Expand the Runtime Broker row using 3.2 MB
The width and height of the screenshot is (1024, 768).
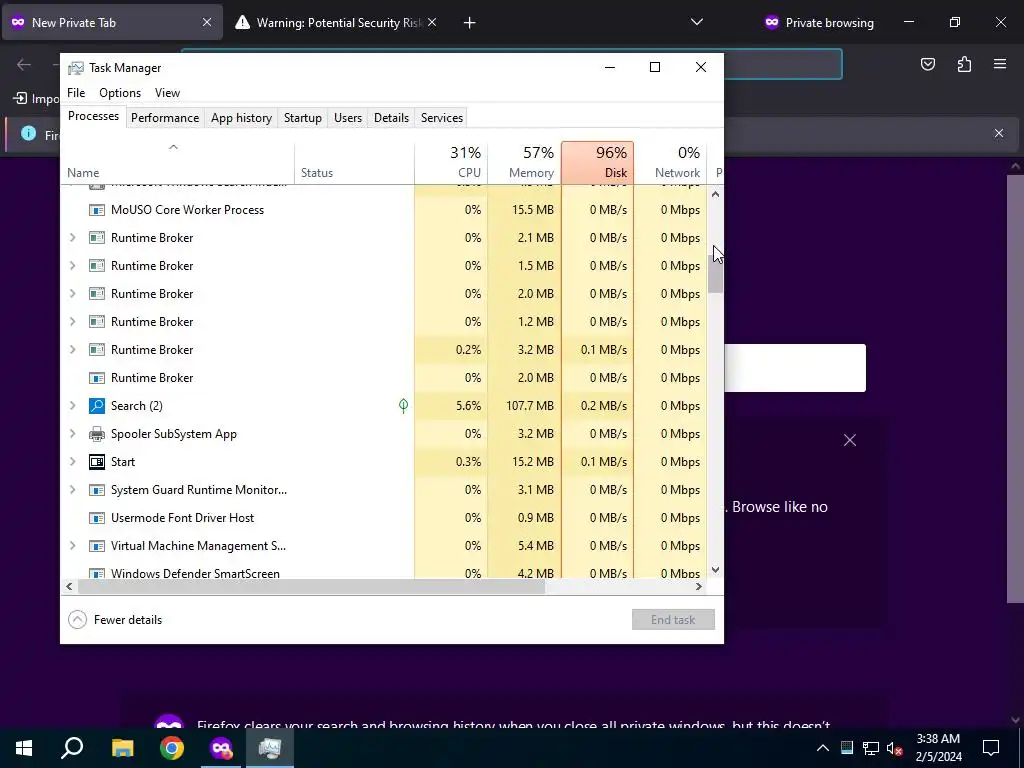(x=72, y=350)
